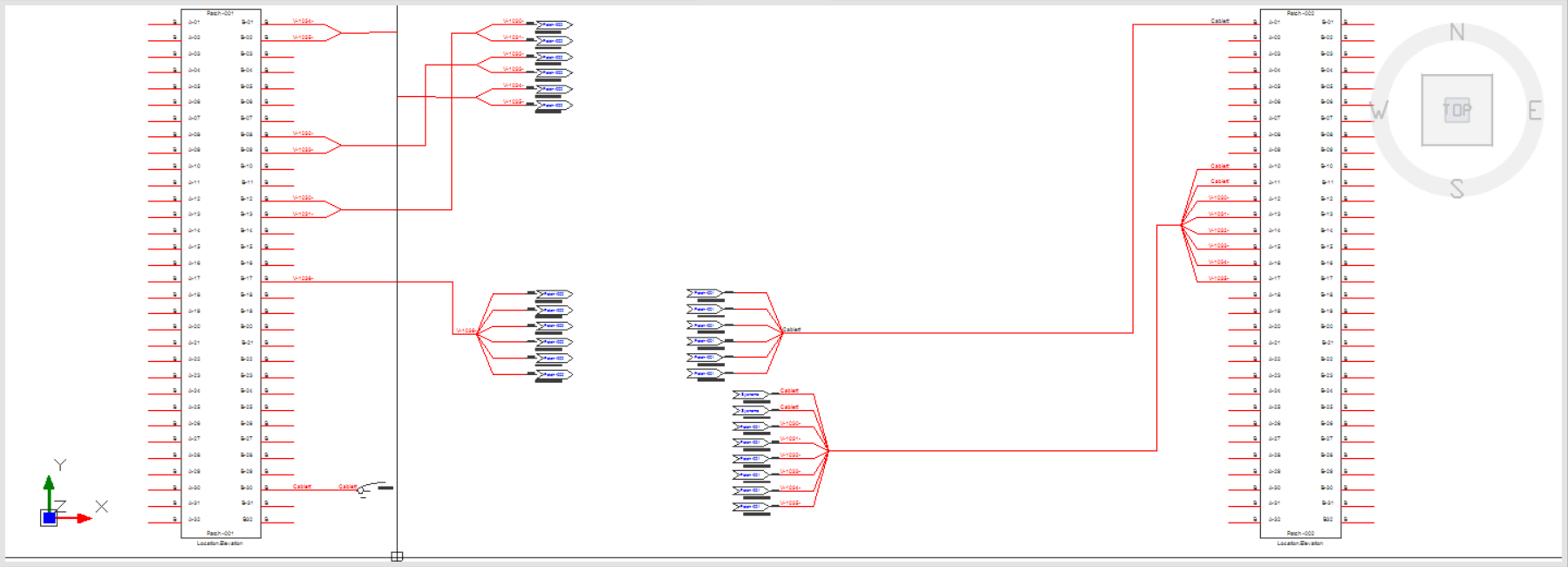This screenshot has width=1568, height=567.
Task: Click the E compass letter on ViewCube
Action: [1534, 111]
